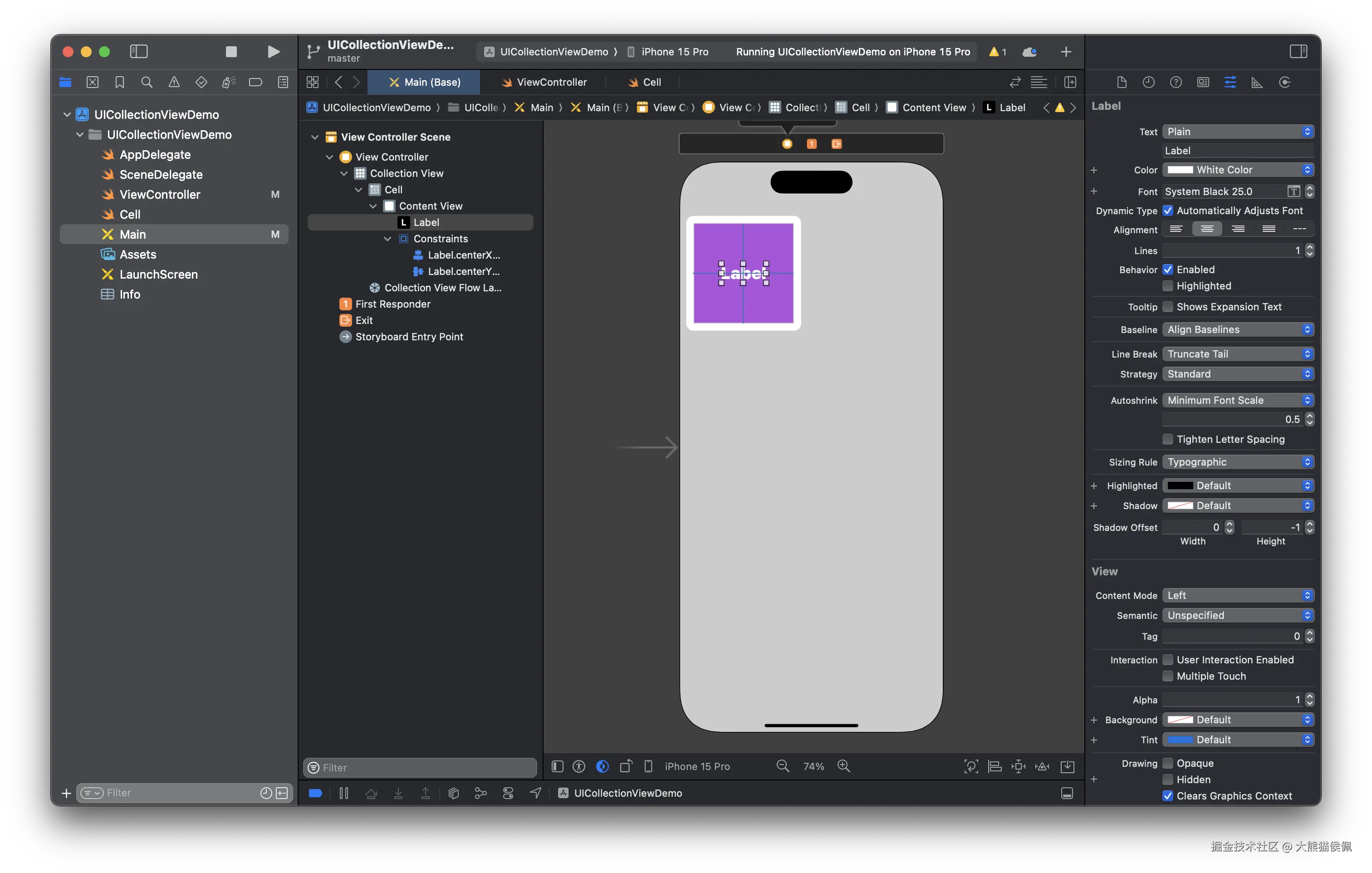
Task: Collapse the Constraints tree group
Action: point(387,239)
